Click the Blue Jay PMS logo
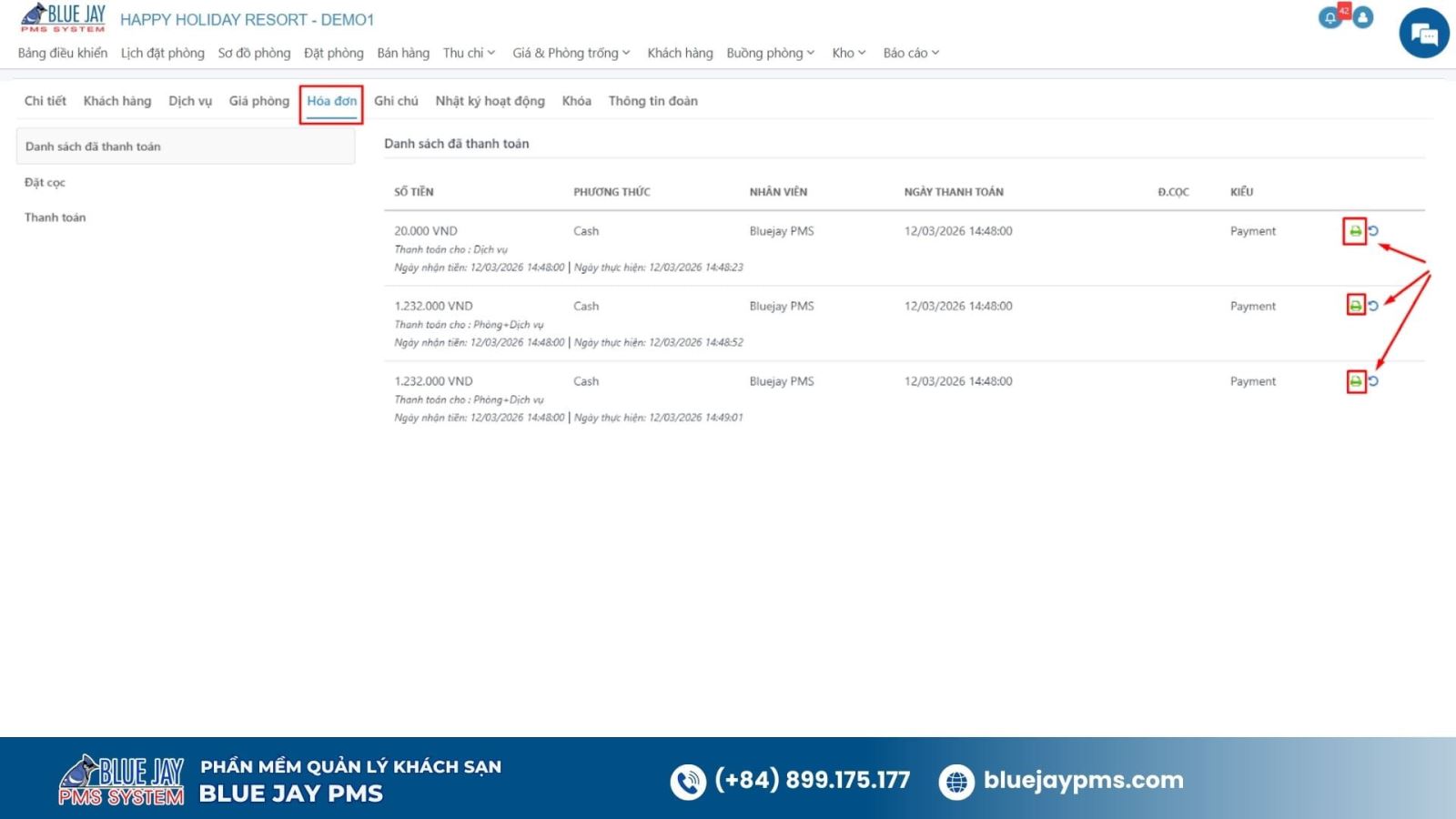The width and height of the screenshot is (1456, 819). [x=64, y=17]
